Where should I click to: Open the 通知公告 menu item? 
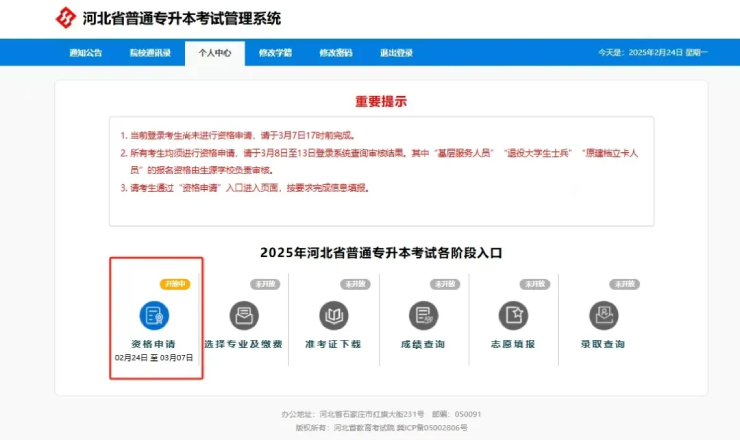coord(86,52)
